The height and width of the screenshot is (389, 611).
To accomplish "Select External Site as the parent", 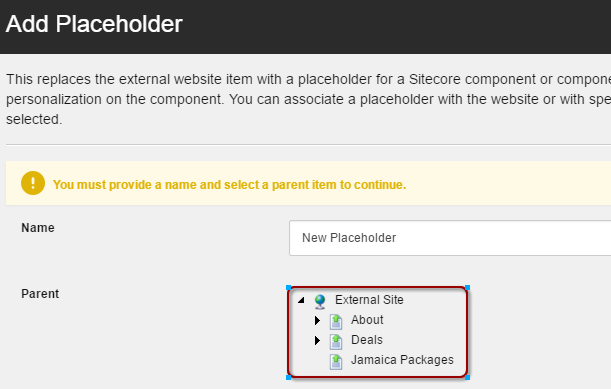I will pos(369,300).
